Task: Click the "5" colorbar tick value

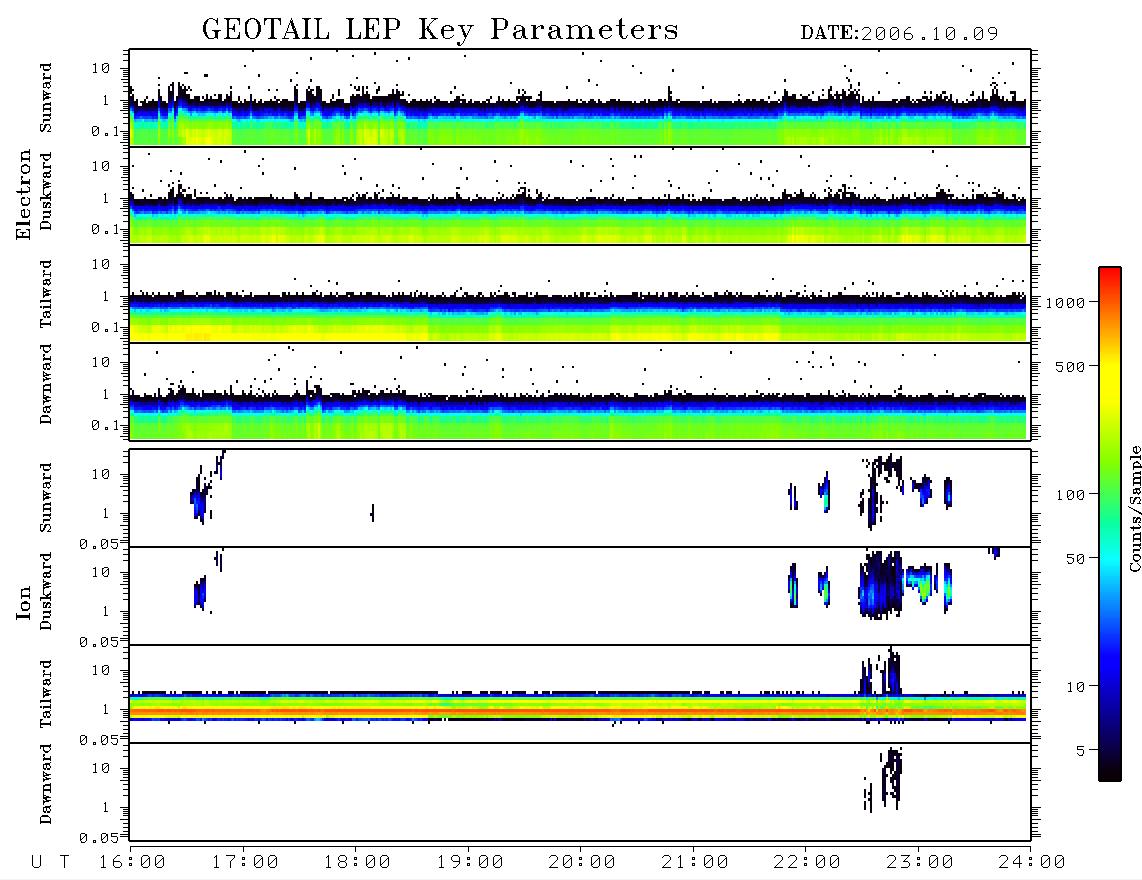Action: pos(1081,751)
